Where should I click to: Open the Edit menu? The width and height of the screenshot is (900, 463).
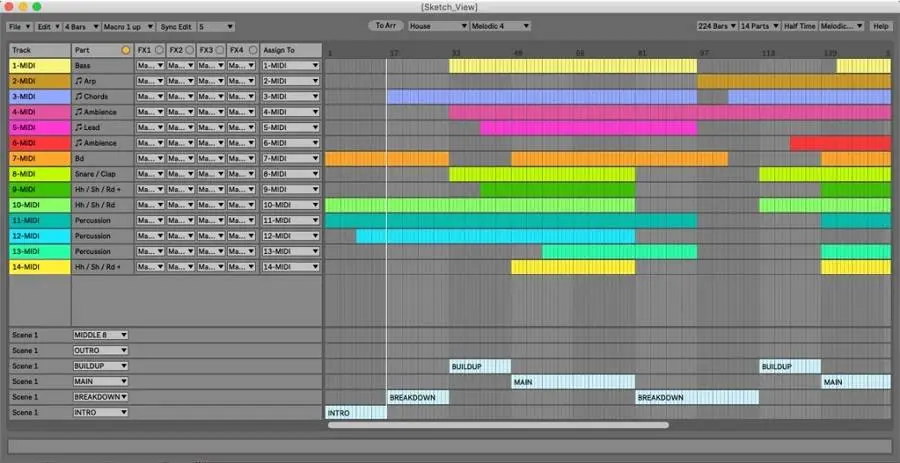click(x=48, y=27)
